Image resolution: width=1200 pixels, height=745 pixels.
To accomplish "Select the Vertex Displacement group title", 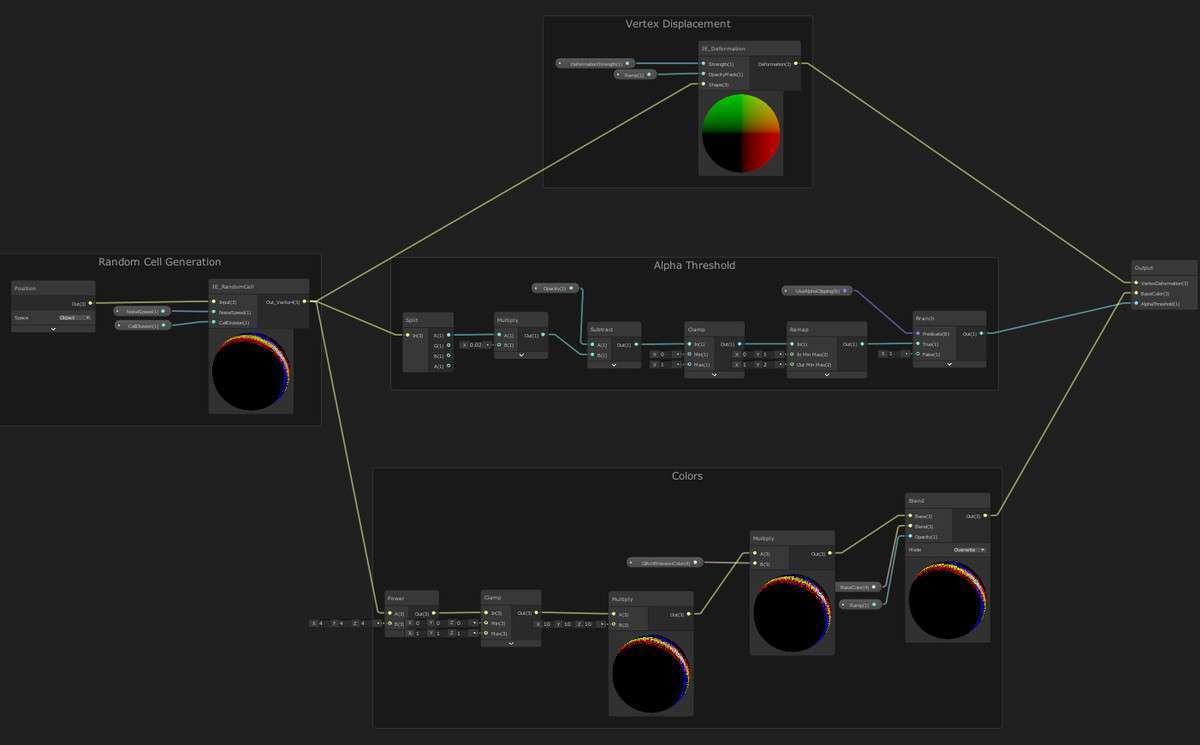I will pyautogui.click(x=678, y=24).
